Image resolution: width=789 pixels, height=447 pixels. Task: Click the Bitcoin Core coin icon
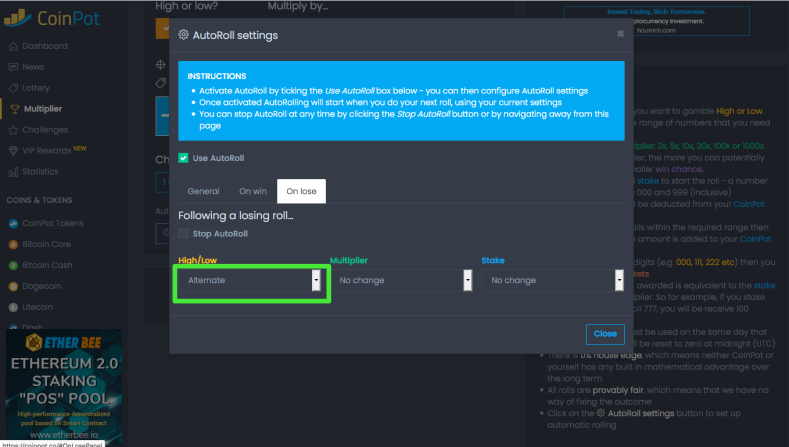coord(14,245)
